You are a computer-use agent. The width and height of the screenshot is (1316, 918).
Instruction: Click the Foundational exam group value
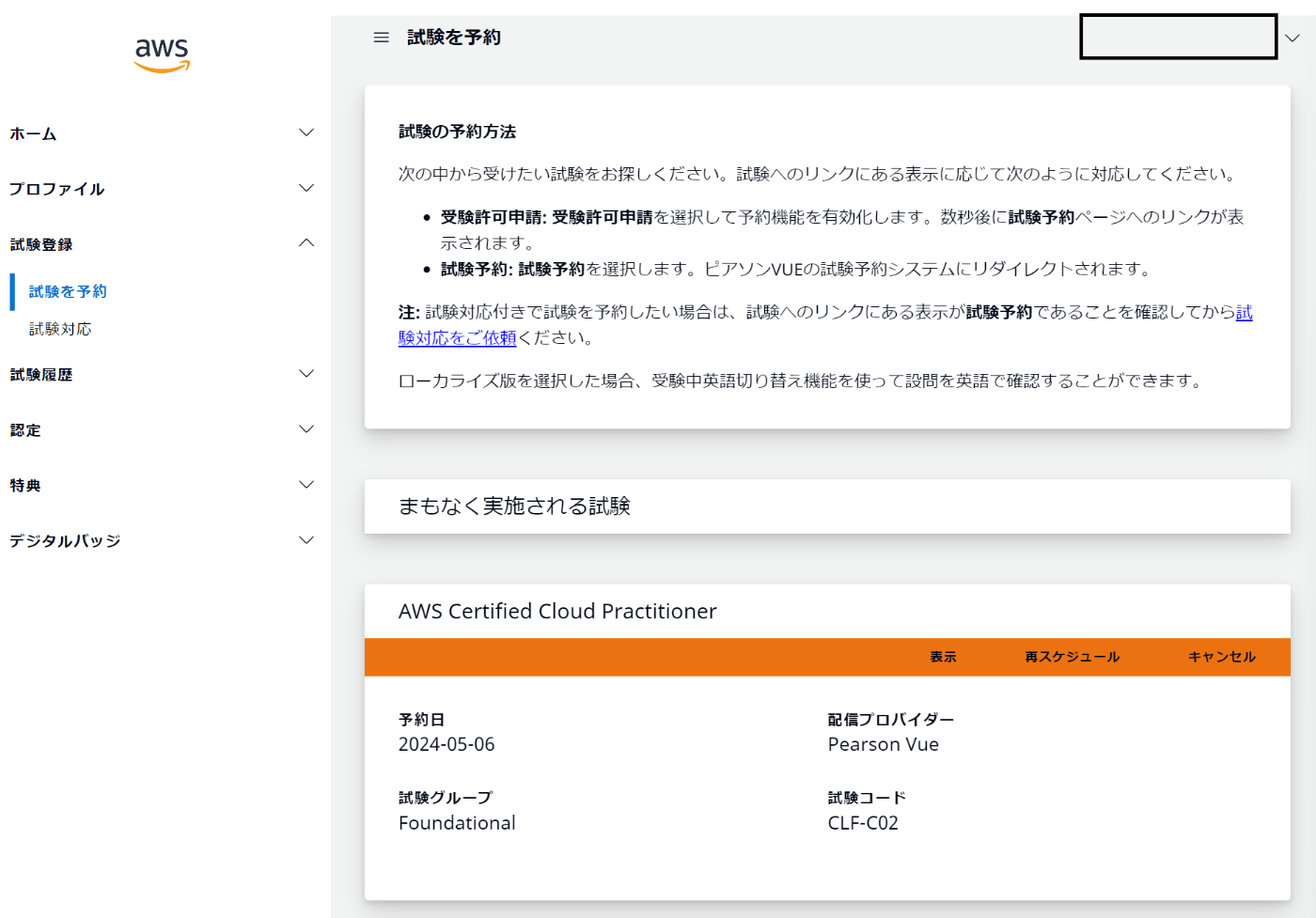point(457,823)
